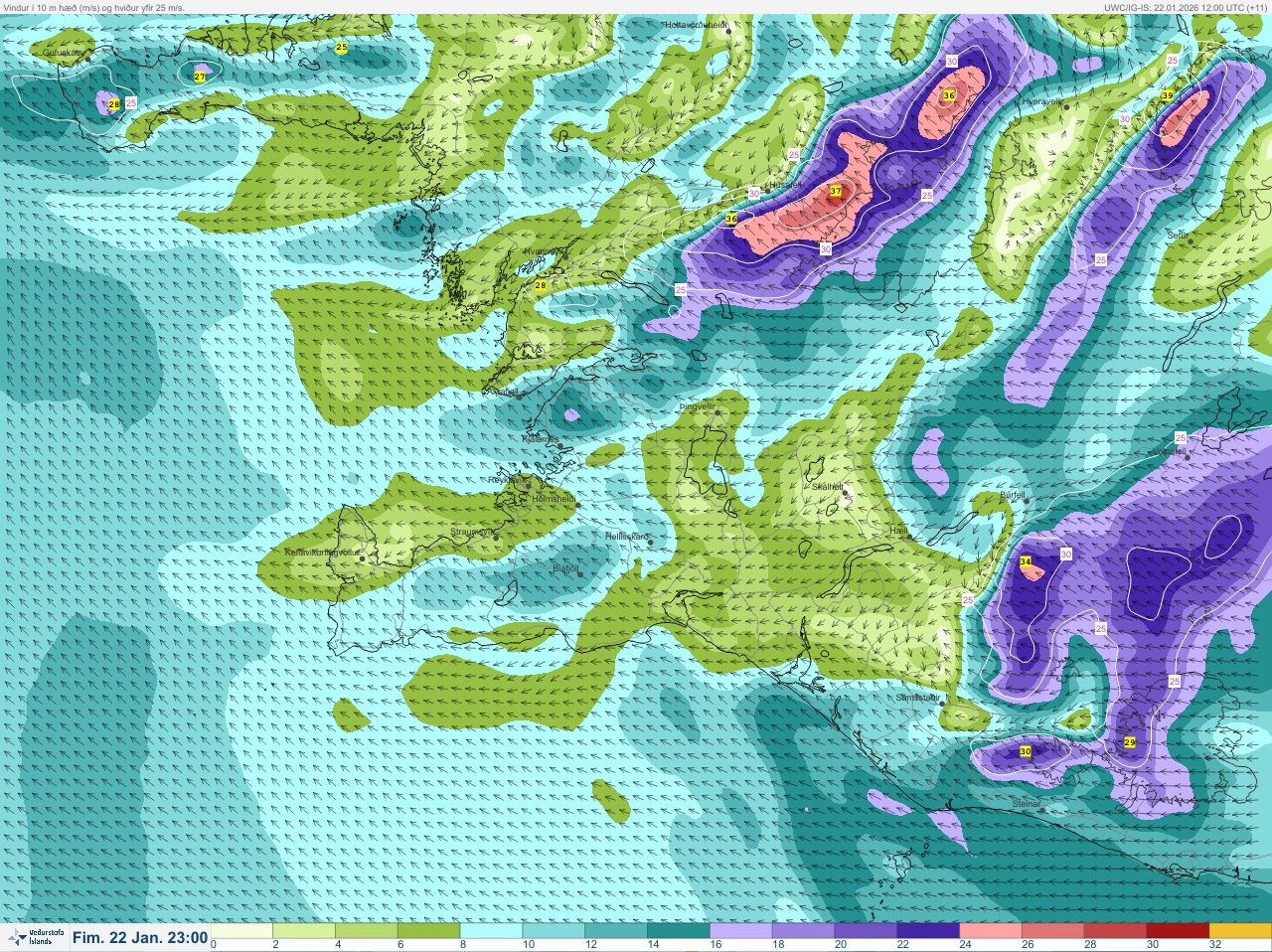
Task: Select the 4–6 m/s green legend swatch
Action: [368, 931]
